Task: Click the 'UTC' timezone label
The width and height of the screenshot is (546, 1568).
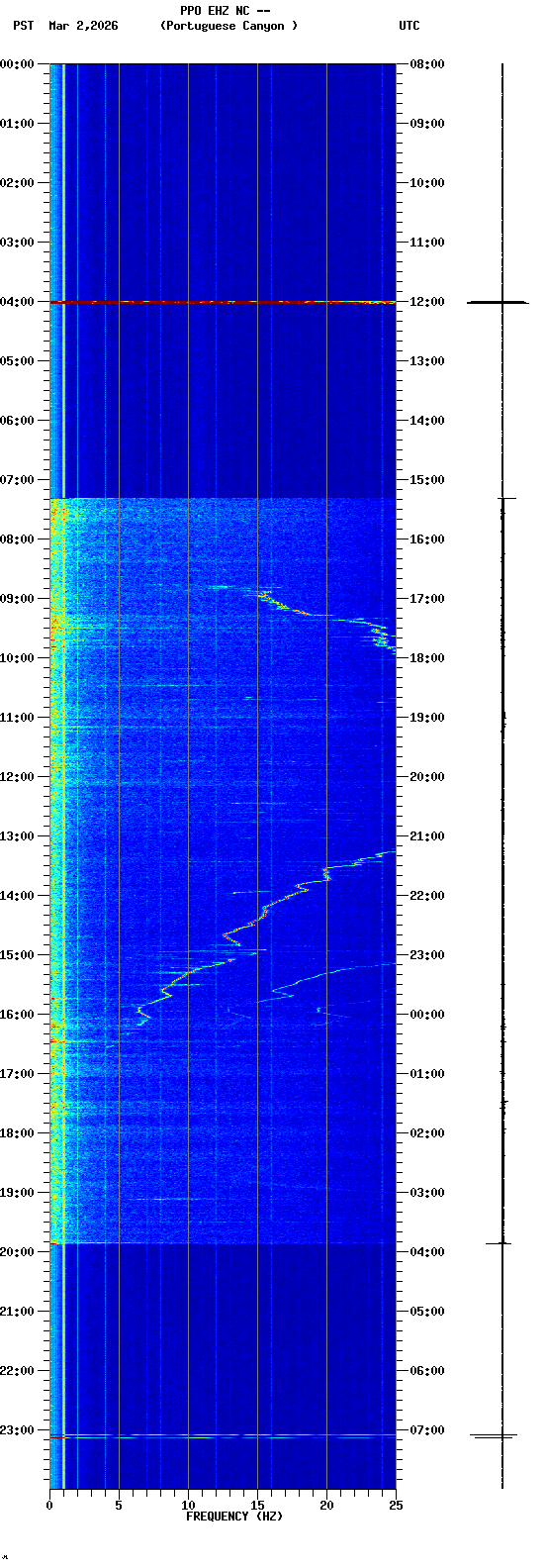Action: (x=409, y=26)
